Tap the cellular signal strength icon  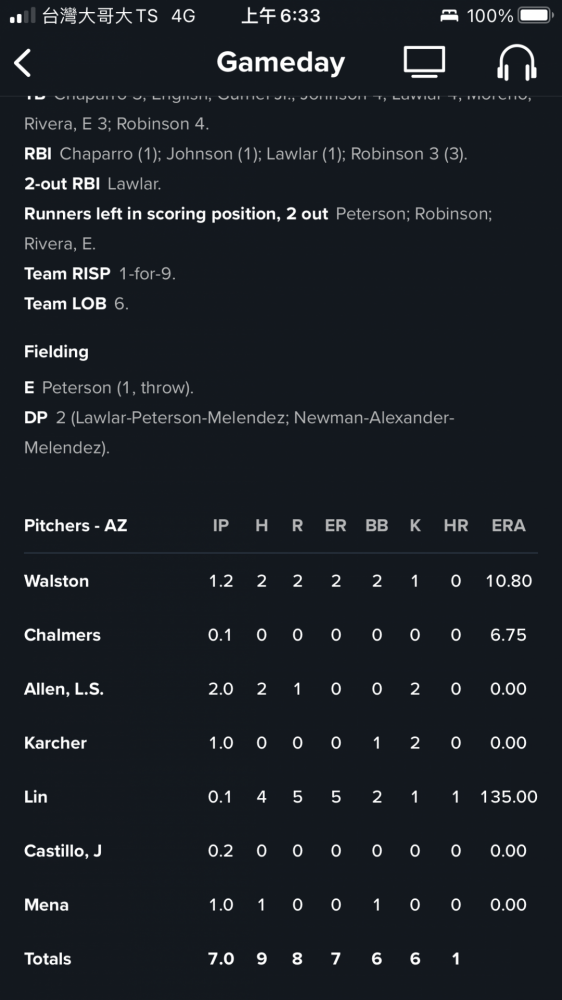coord(23,16)
